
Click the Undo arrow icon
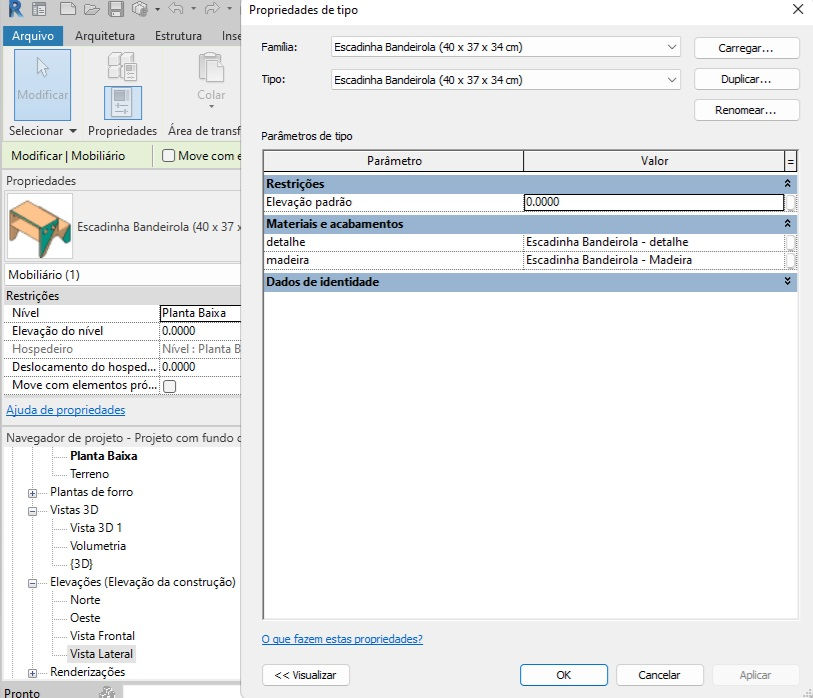tap(176, 9)
